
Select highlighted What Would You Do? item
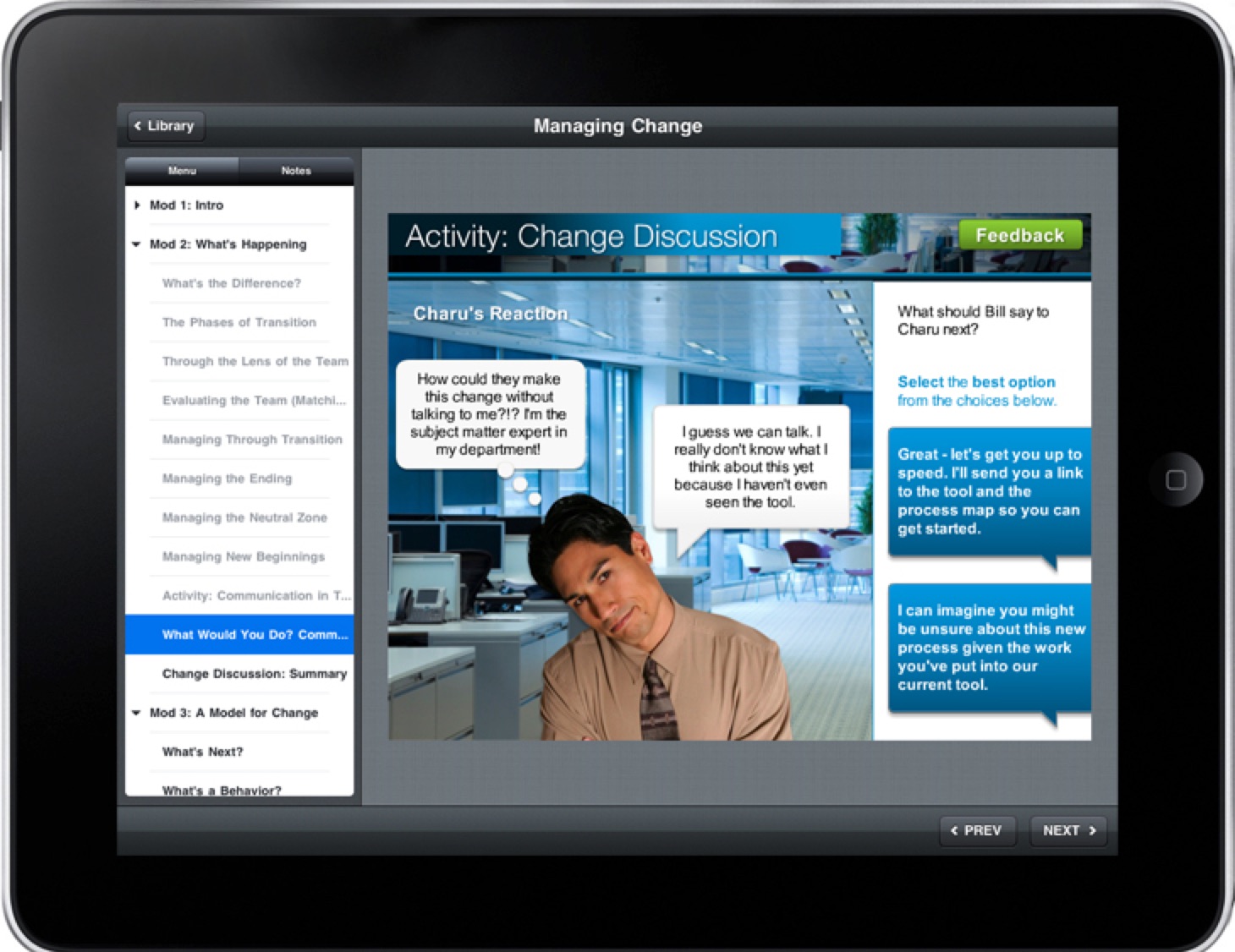point(239,634)
